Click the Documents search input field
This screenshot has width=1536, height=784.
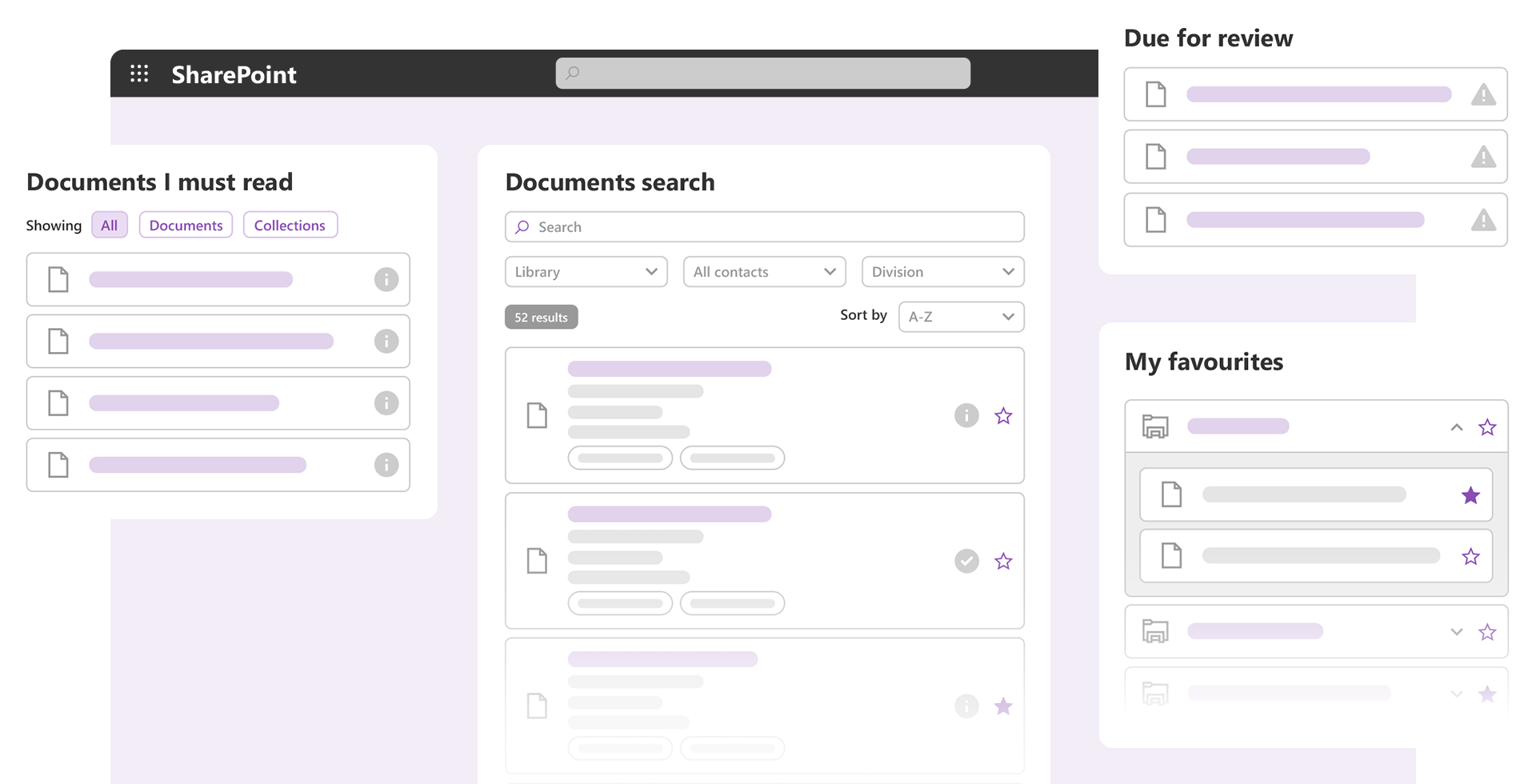[x=765, y=226]
